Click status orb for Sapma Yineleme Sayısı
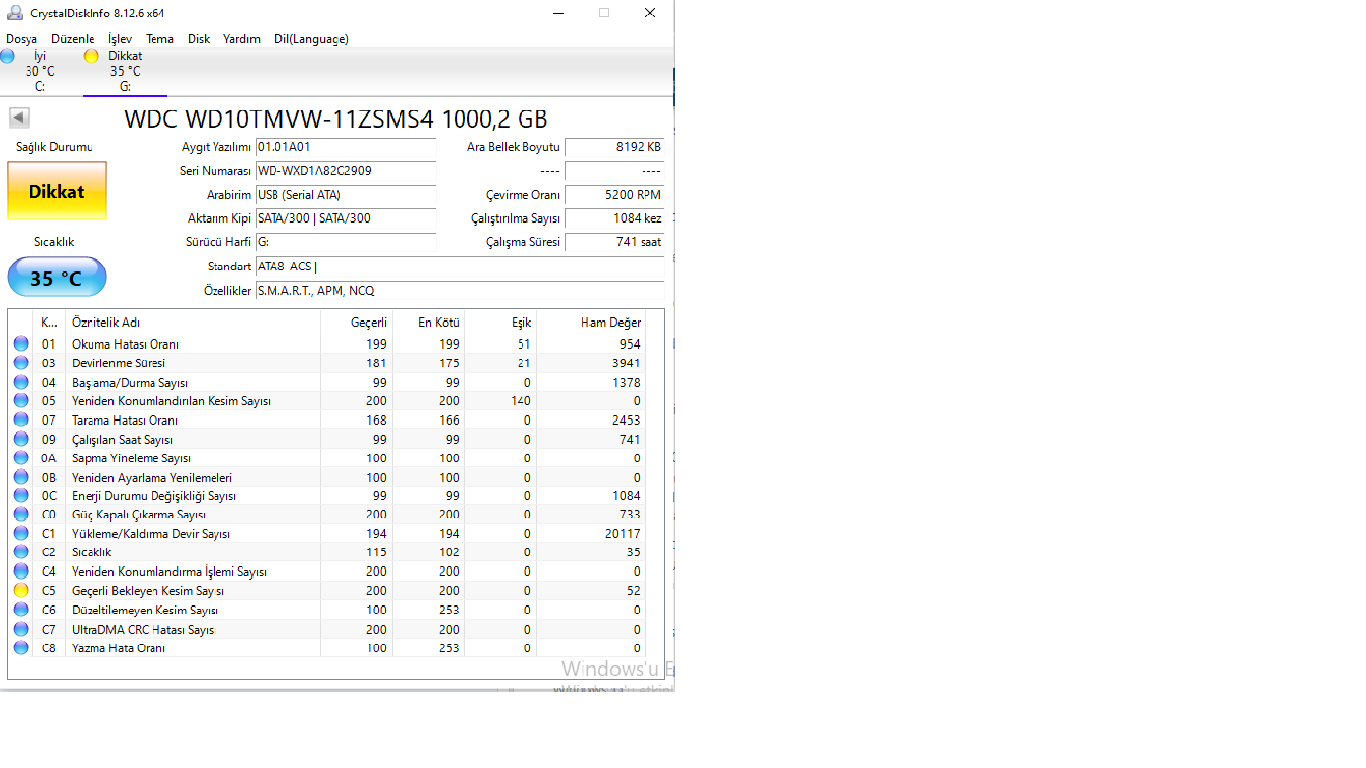 coord(21,458)
